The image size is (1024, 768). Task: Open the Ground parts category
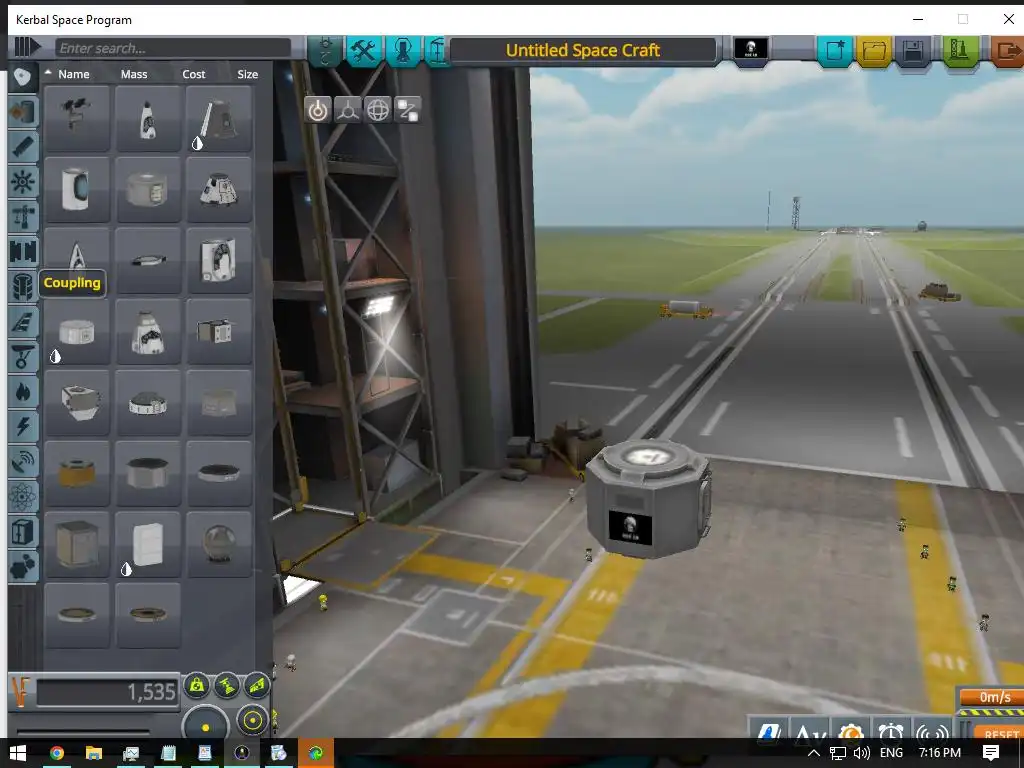[23, 356]
